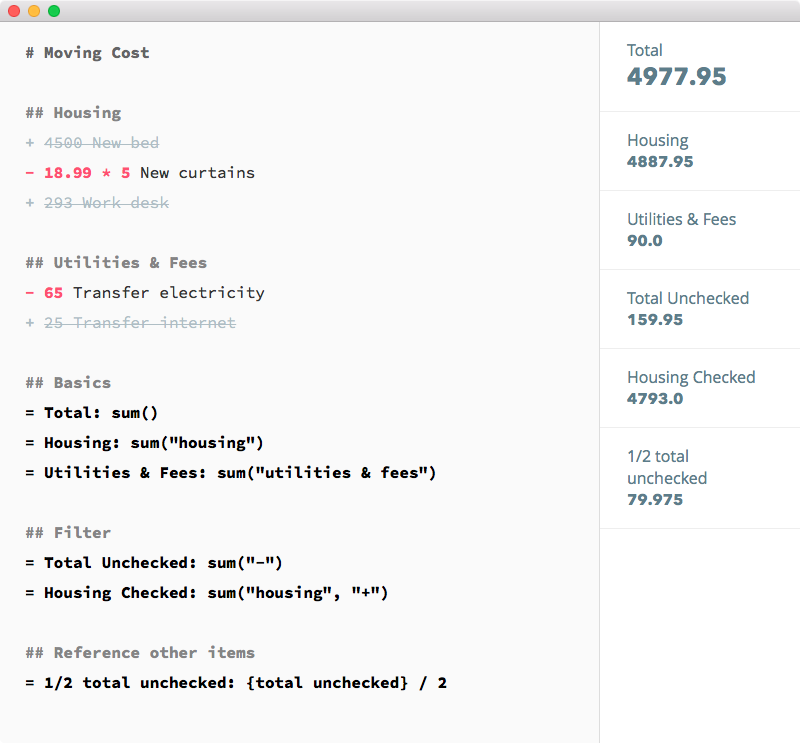Click the '= Total: sum()' formula line
This screenshot has height=743, width=800.
(92, 413)
